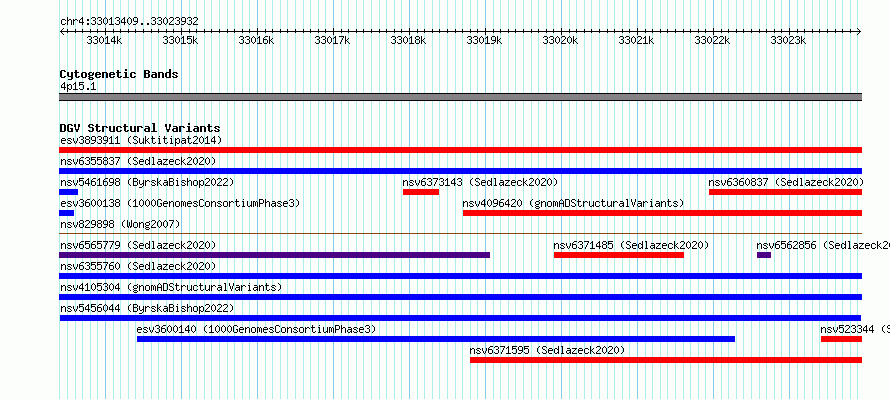The height and width of the screenshot is (399, 890).
Task: Click the 'nsv829898 (Wong2007)' label
Action: click(120, 224)
